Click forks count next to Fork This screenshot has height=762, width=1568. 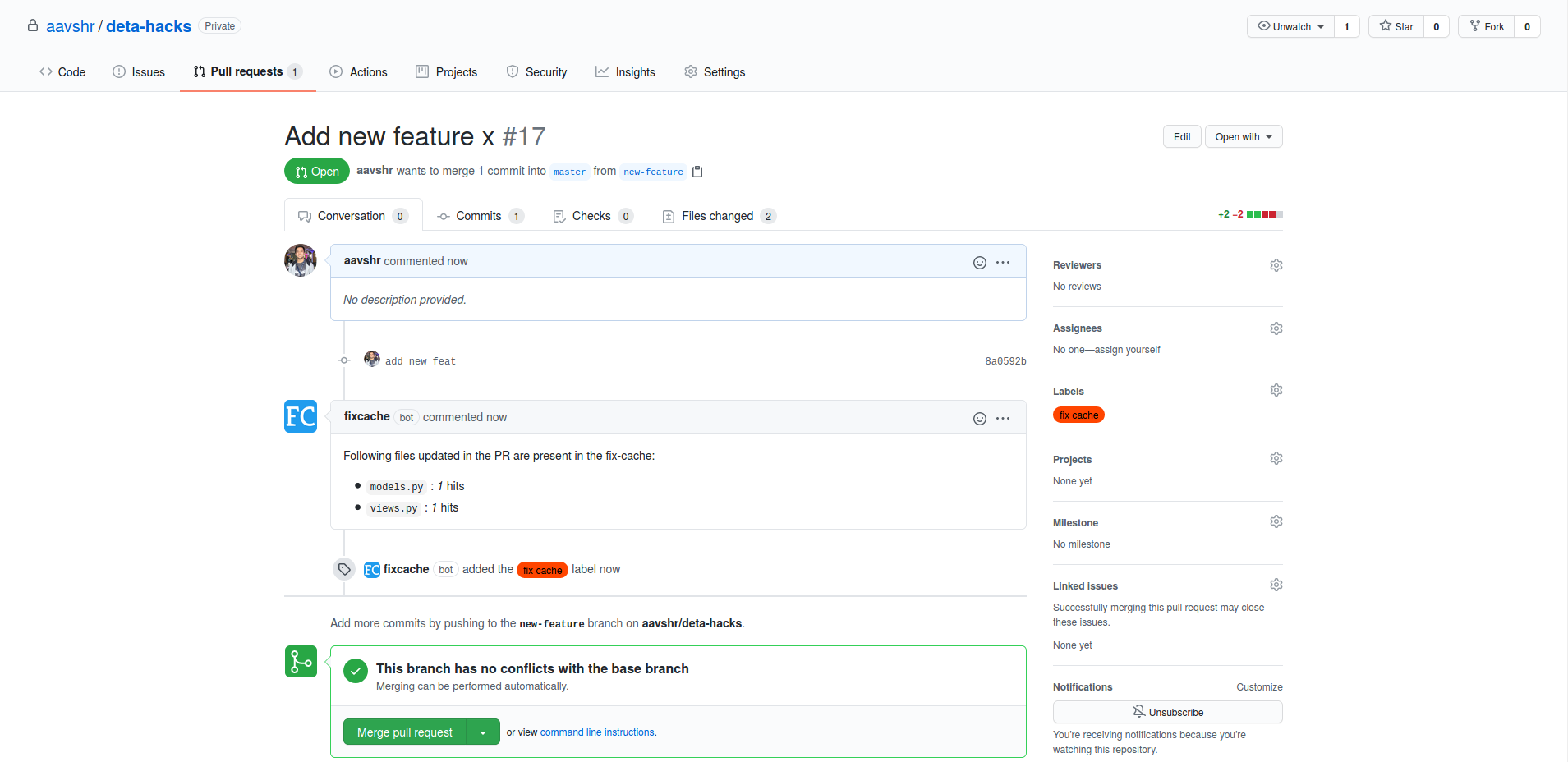(x=1527, y=26)
